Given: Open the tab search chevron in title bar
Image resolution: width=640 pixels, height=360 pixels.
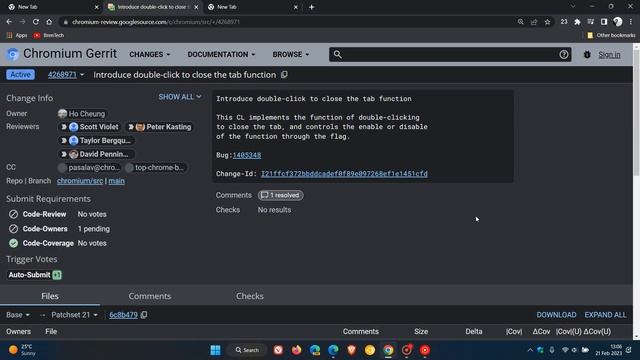Looking at the screenshot, I should click(573, 7).
